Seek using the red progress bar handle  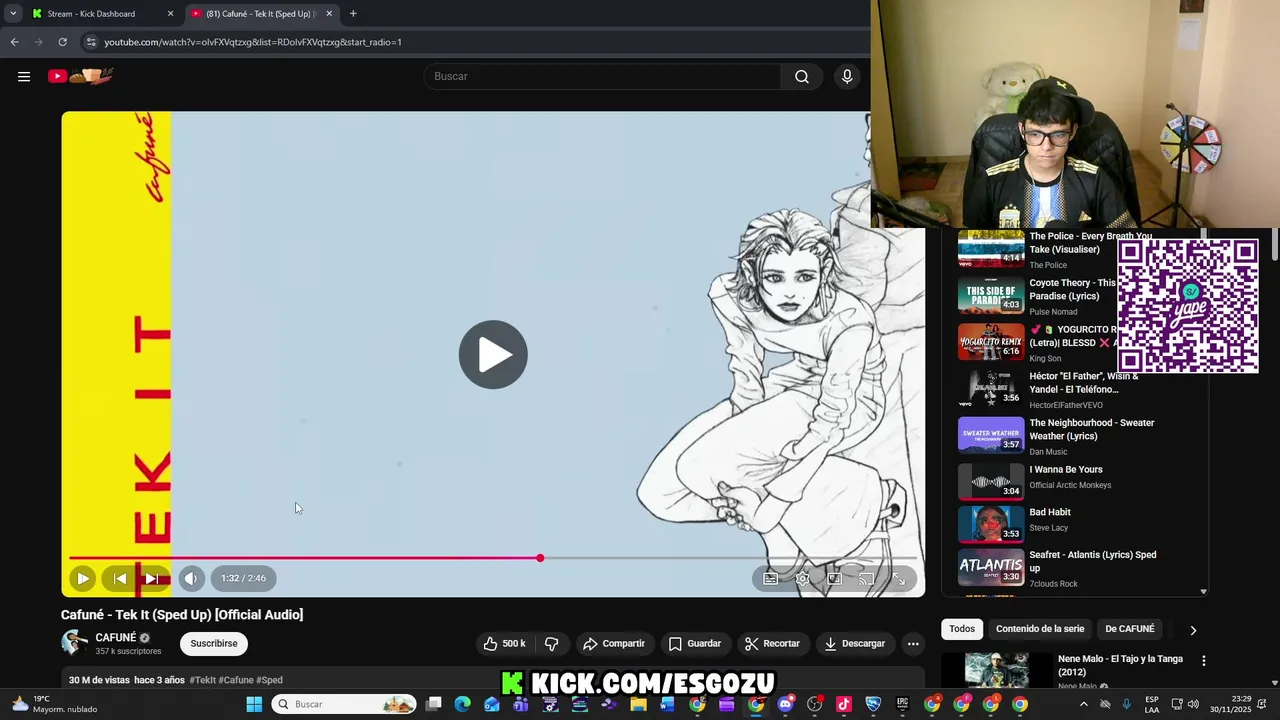click(x=540, y=558)
